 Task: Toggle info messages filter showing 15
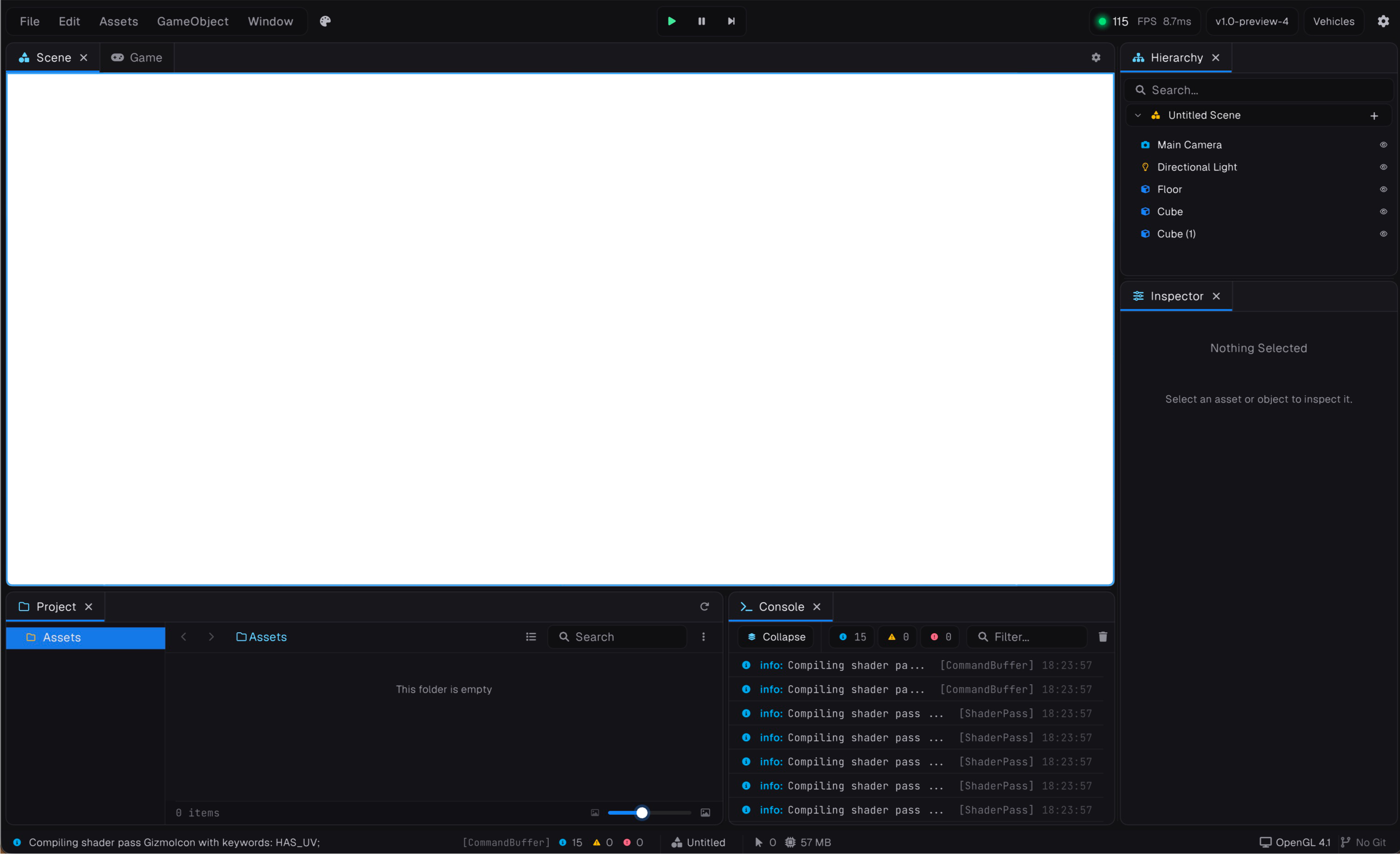coord(852,637)
